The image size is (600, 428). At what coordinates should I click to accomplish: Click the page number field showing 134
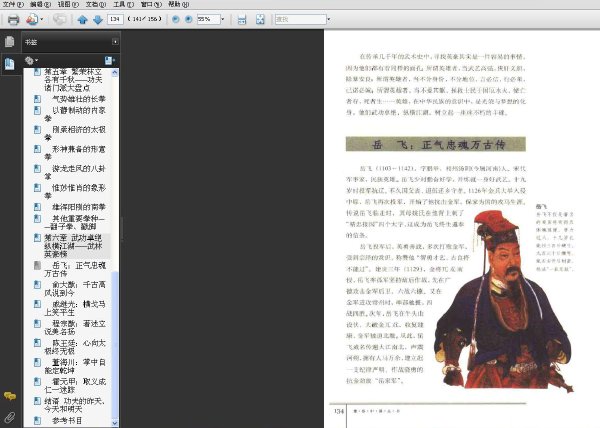[115, 19]
